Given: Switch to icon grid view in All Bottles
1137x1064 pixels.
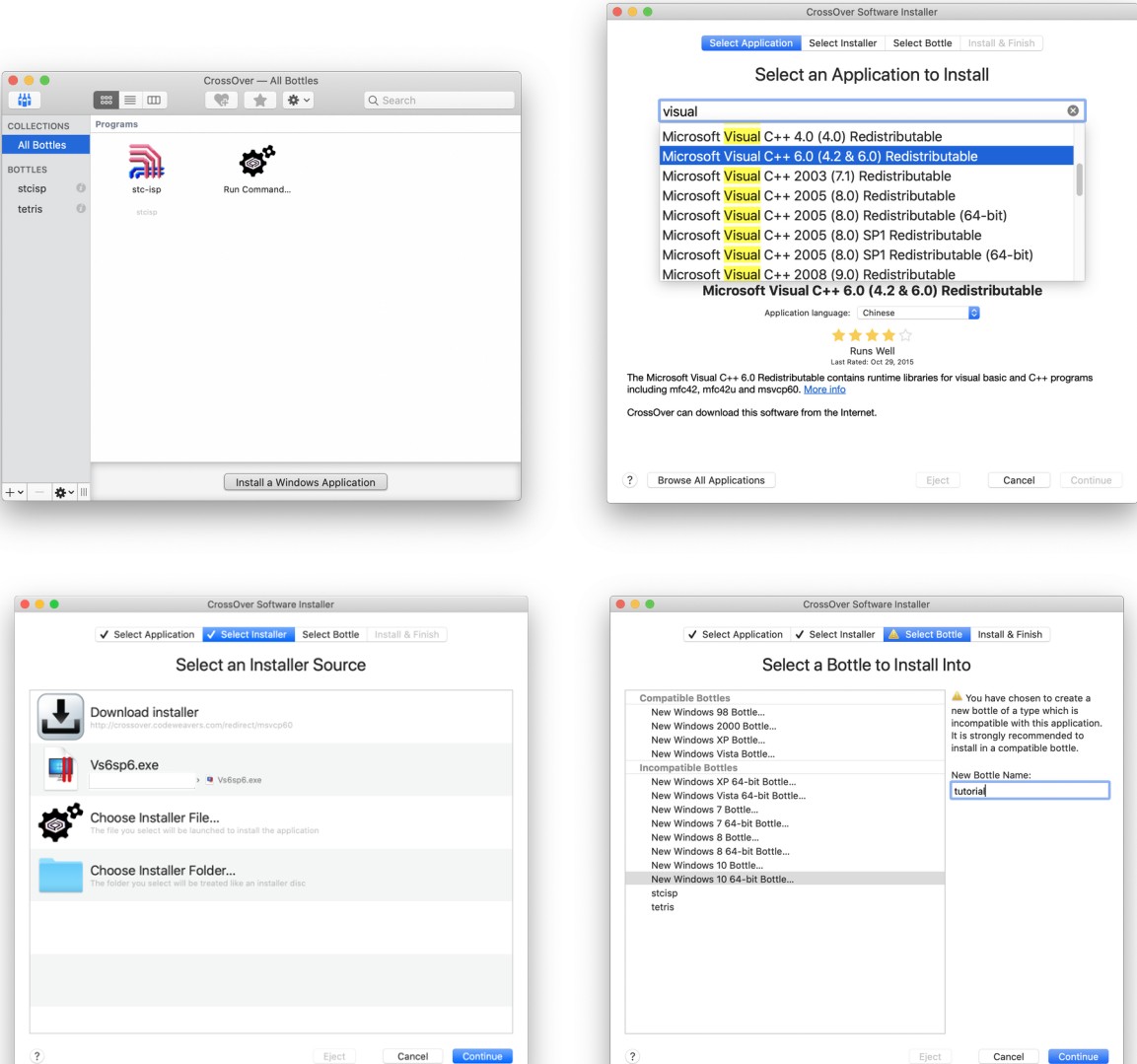Looking at the screenshot, I should pyautogui.click(x=106, y=101).
